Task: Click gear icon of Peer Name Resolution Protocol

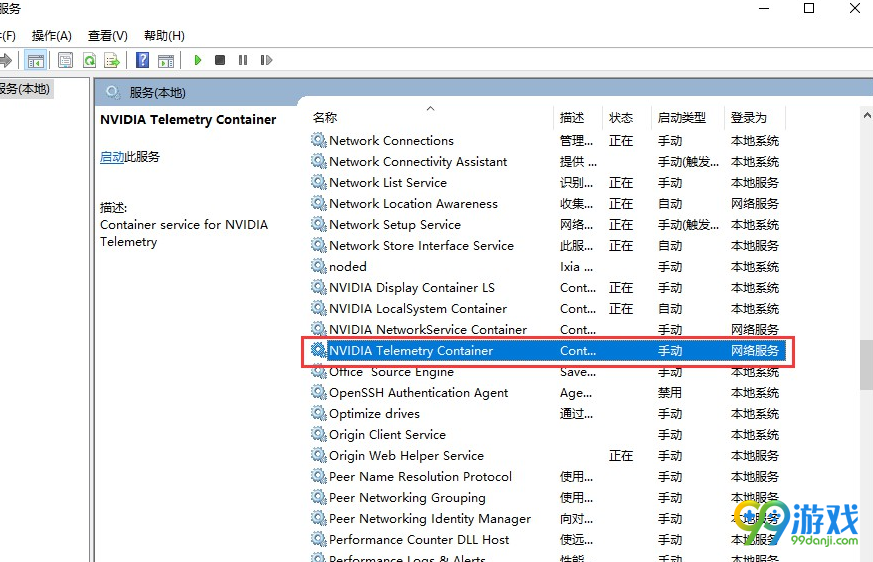Action: tap(318, 476)
